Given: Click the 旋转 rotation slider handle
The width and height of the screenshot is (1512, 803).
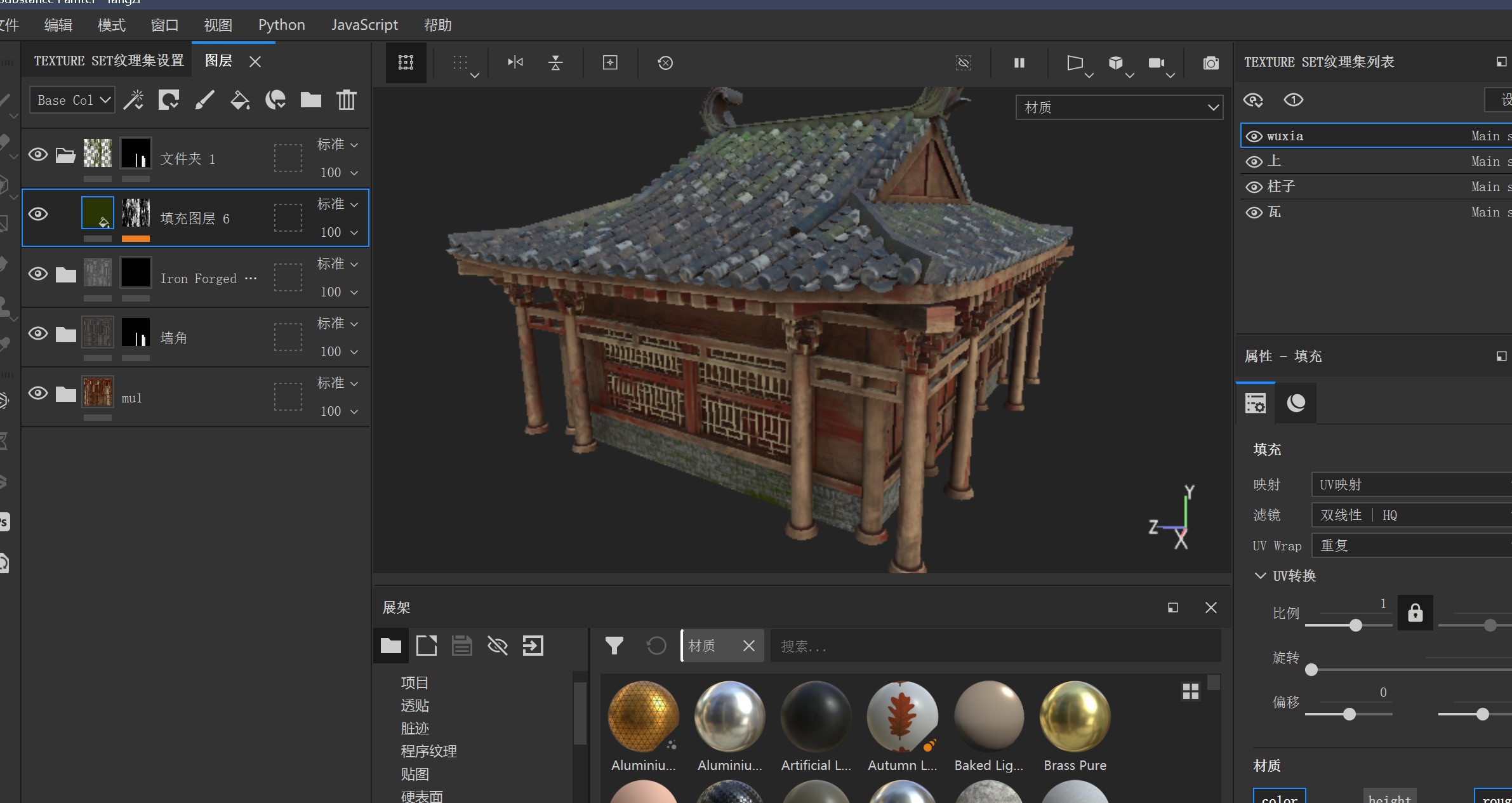Looking at the screenshot, I should pos(1311,670).
